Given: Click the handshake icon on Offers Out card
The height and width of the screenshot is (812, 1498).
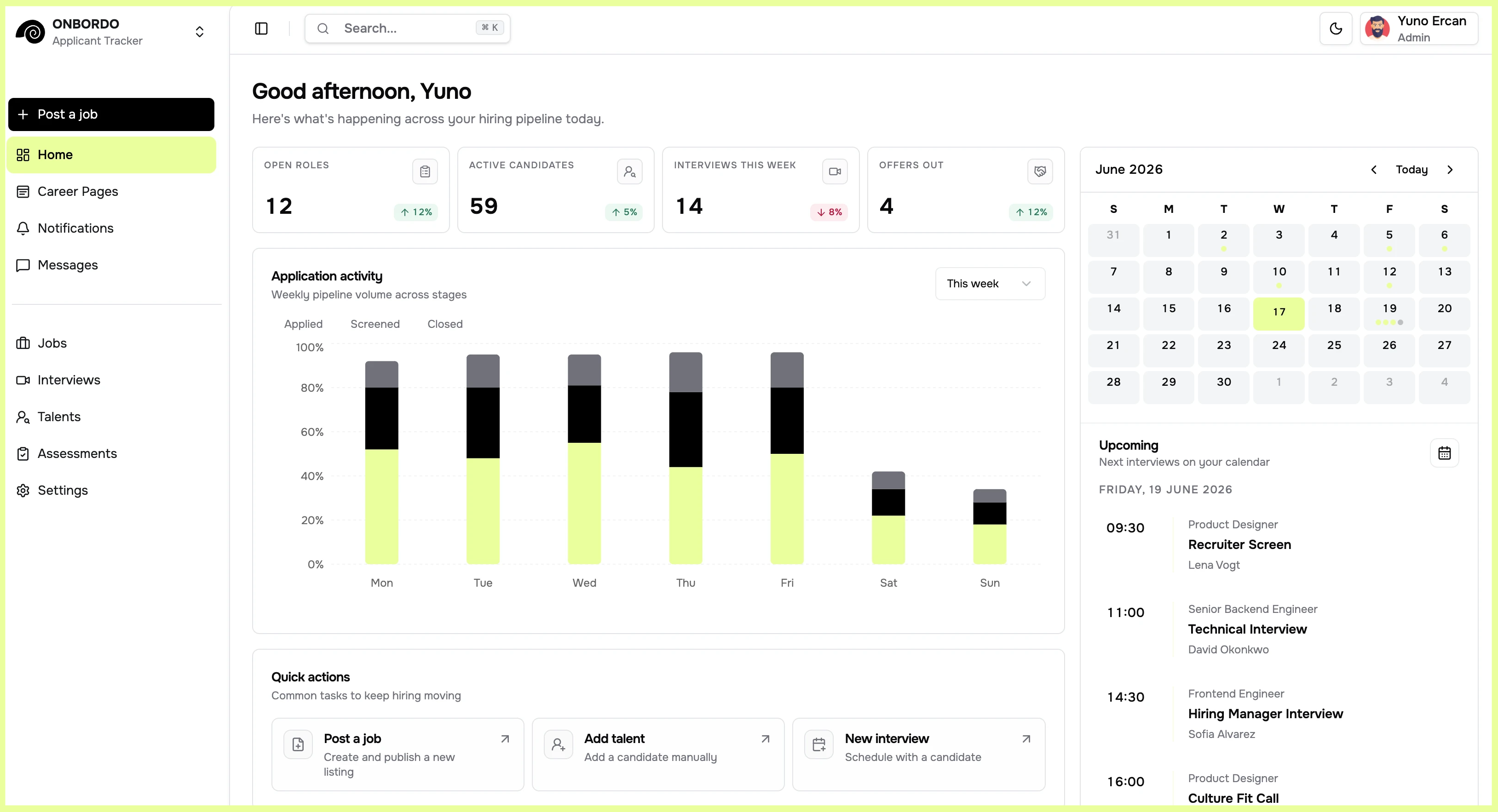Looking at the screenshot, I should click(x=1040, y=172).
